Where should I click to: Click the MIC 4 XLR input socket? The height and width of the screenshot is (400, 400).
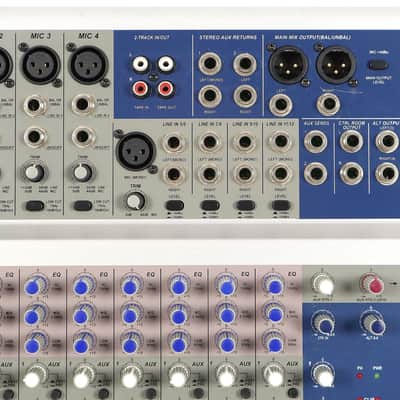(x=88, y=65)
